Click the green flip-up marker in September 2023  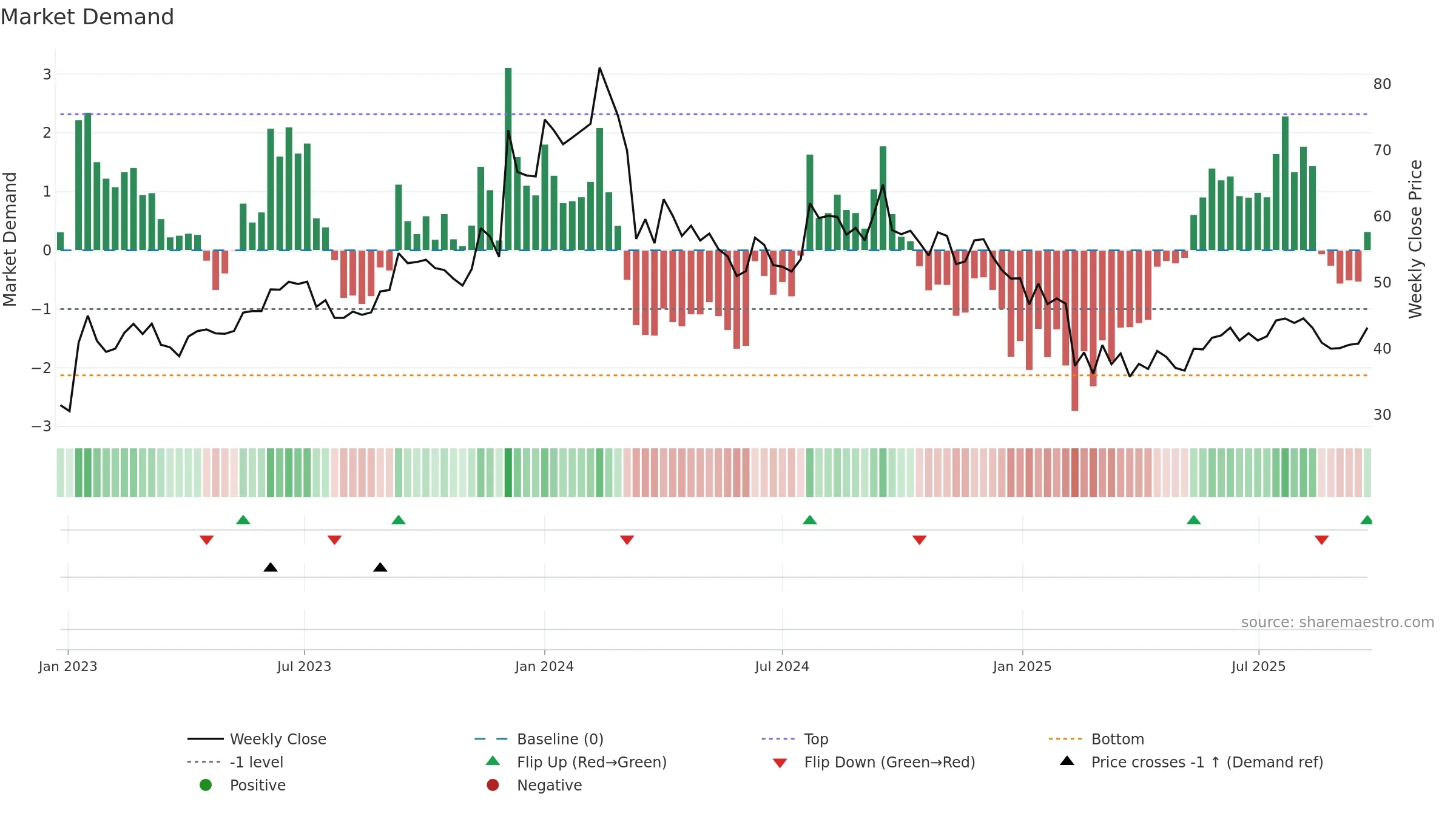[399, 520]
